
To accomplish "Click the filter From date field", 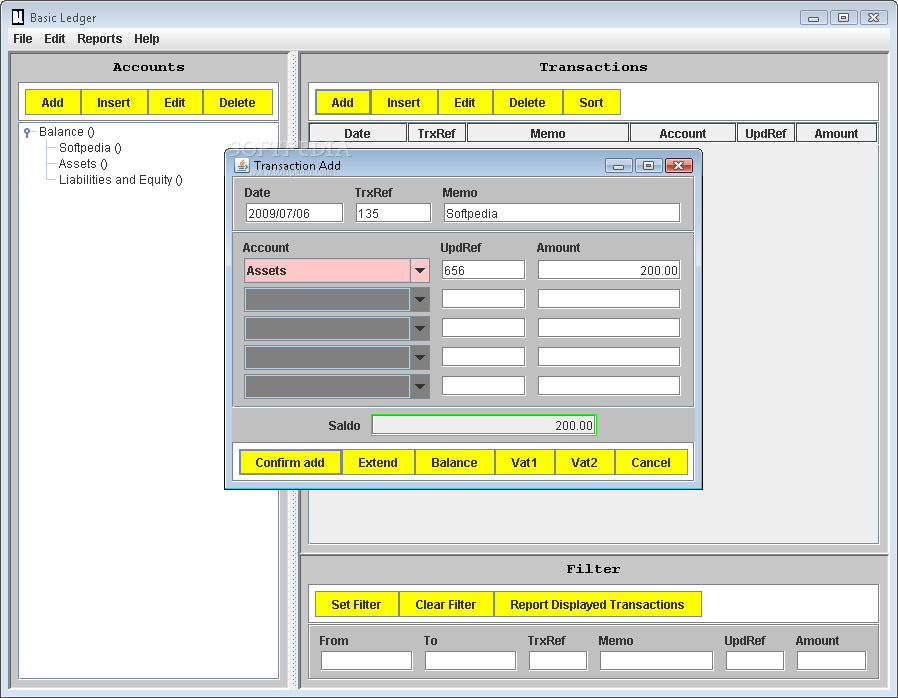I will coord(367,660).
